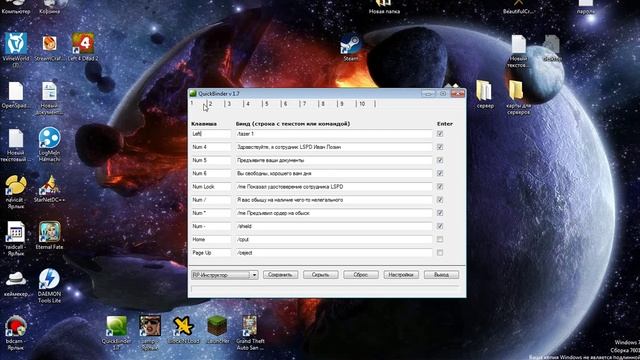
Task: Select the QuickBinder 1.7 desktop shortcut
Action: 116,327
